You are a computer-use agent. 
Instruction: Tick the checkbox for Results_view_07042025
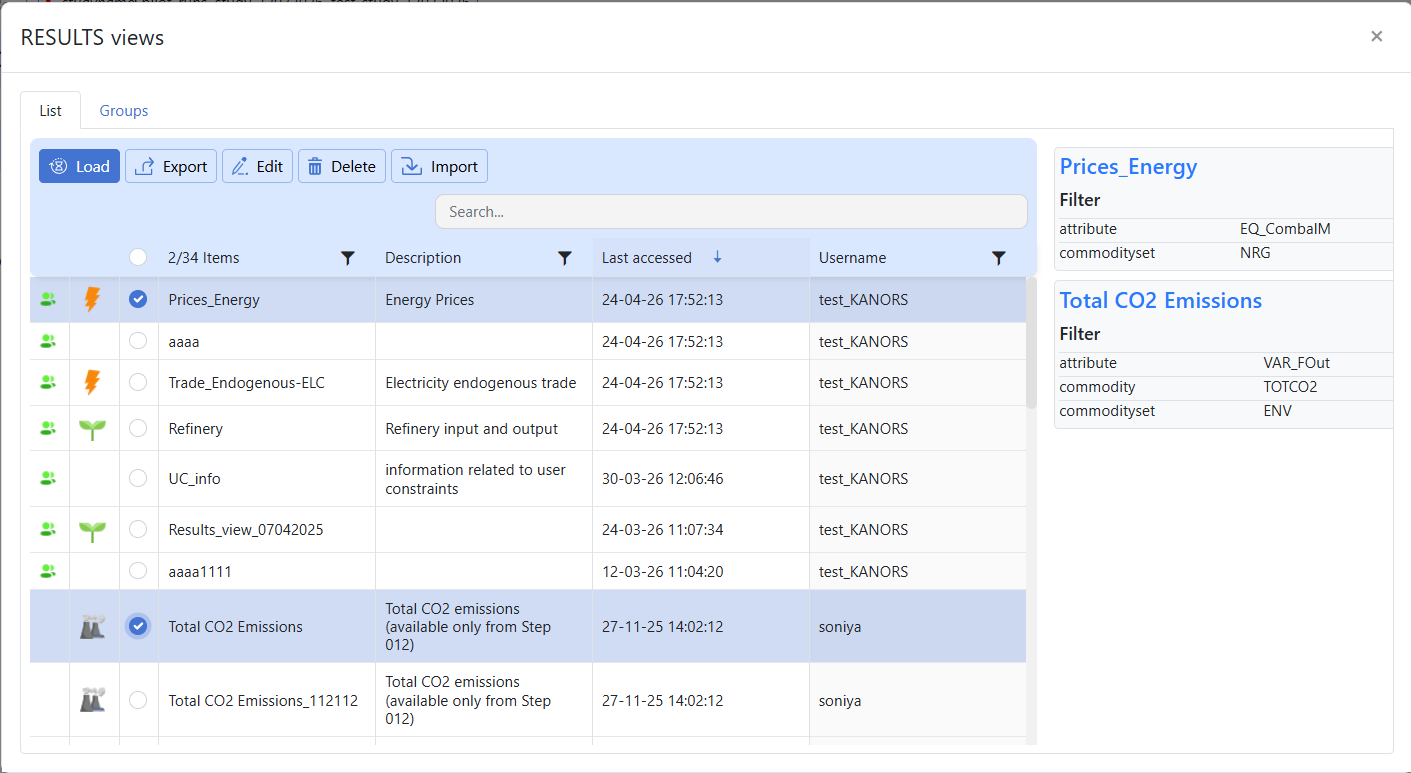(x=138, y=529)
